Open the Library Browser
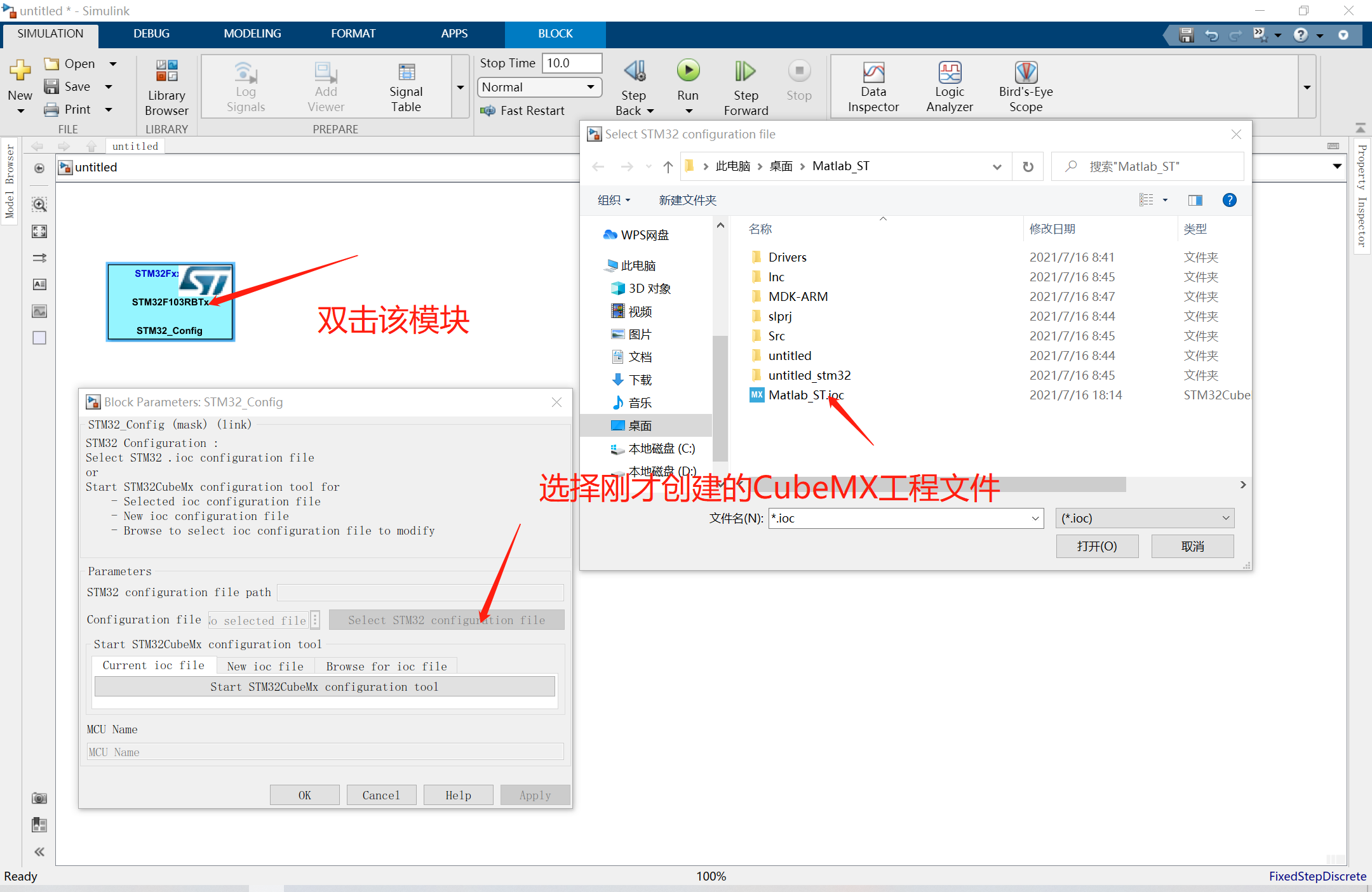The width and height of the screenshot is (1372, 892). pyautogui.click(x=166, y=88)
